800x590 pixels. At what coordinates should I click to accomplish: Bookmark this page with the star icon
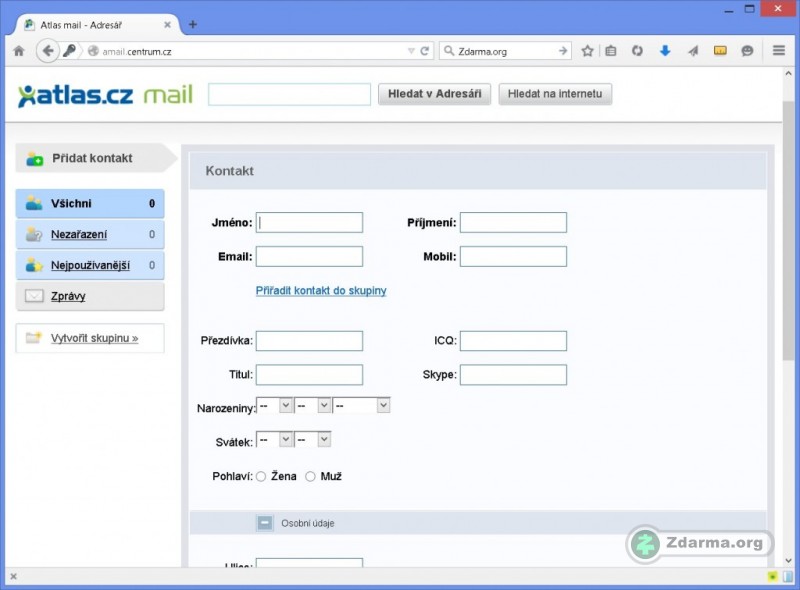click(x=587, y=51)
